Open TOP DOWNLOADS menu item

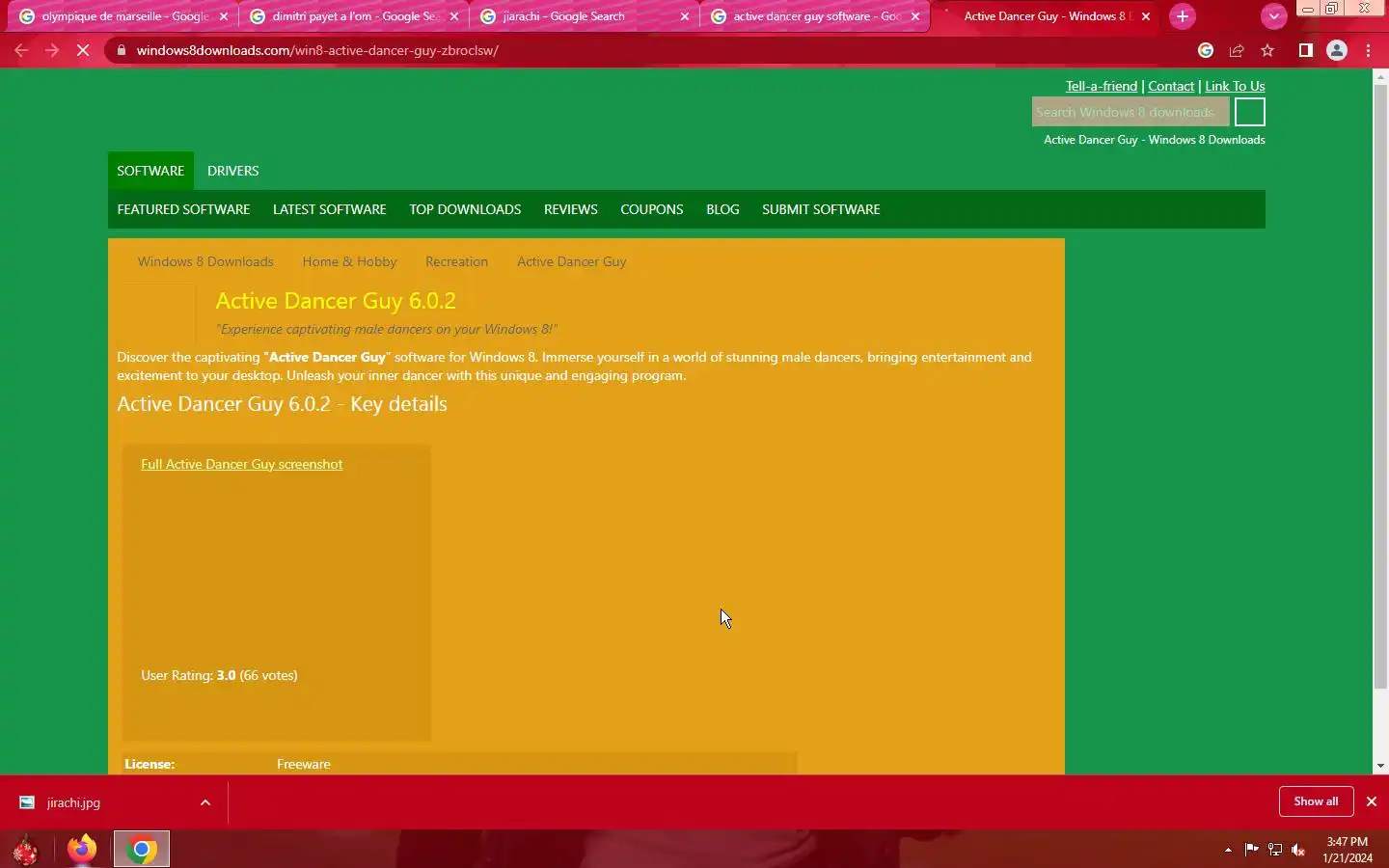pos(465,209)
